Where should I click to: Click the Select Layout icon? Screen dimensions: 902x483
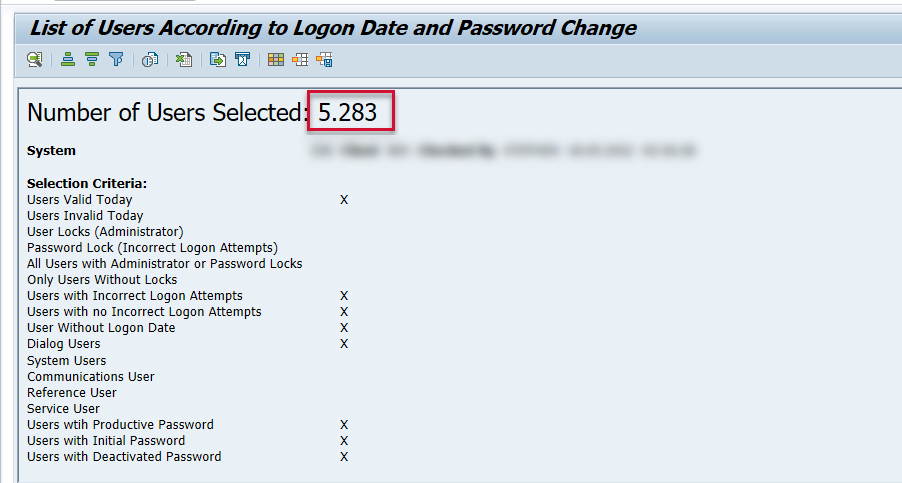tap(300, 60)
